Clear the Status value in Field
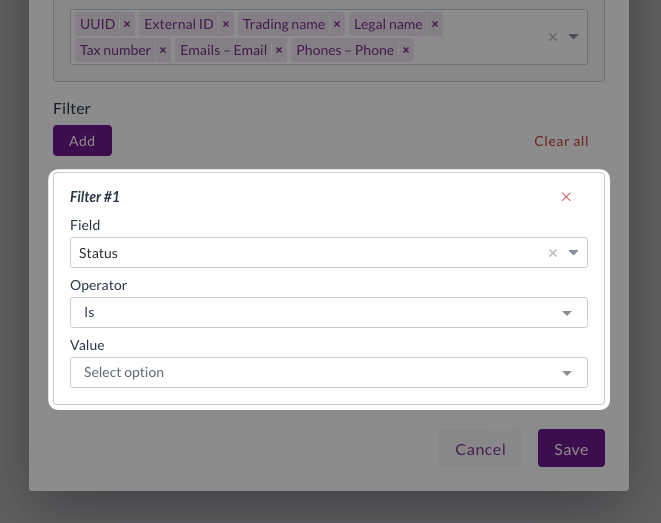Screen dimensions: 661x523 [x=552, y=253]
